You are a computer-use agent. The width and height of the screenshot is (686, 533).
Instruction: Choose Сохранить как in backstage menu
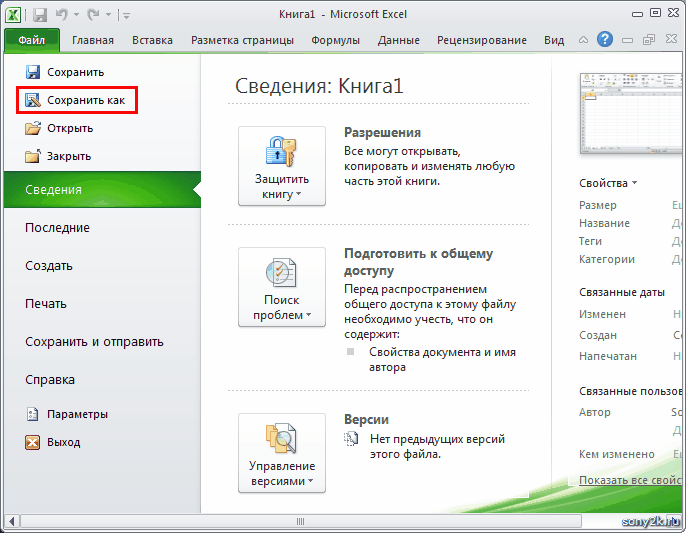pos(77,100)
